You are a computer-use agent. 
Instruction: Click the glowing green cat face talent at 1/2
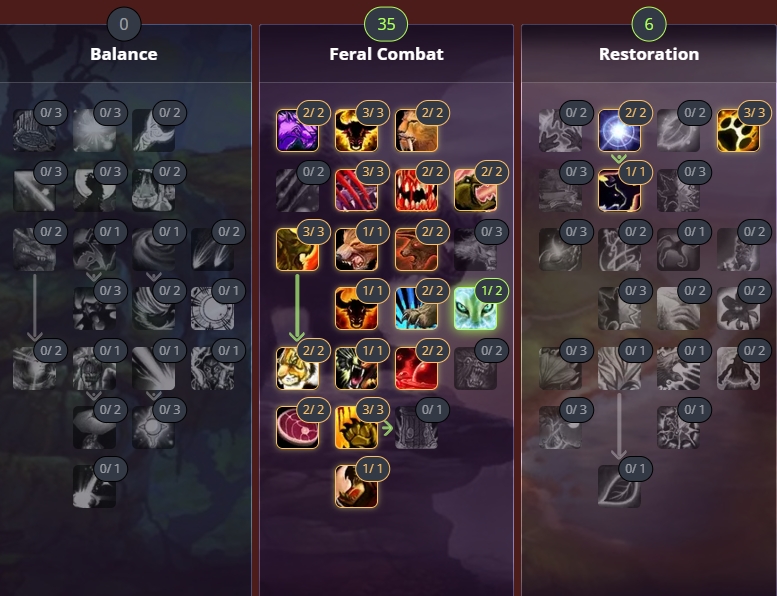click(475, 309)
